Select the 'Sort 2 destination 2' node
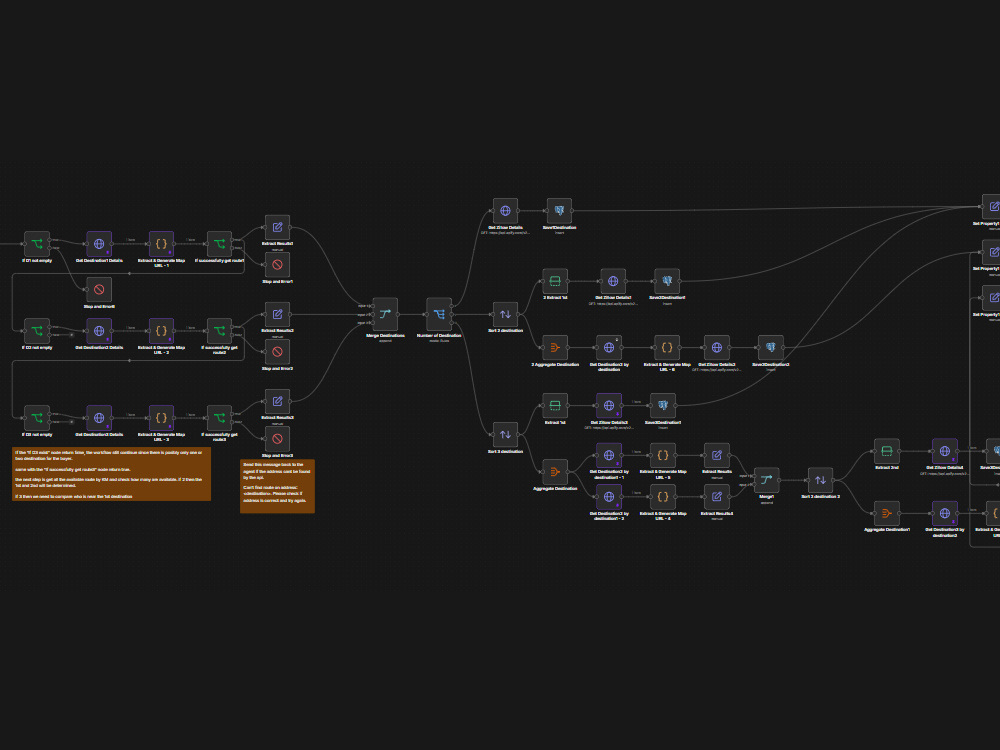This screenshot has height=750, width=1000. 820,480
